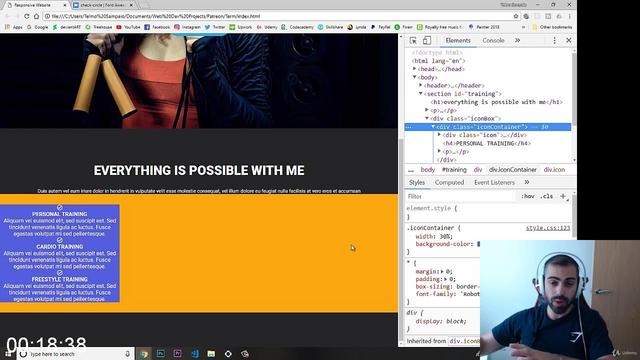Image resolution: width=640 pixels, height=360 pixels.
Task: Expand the margin shorthand triangle
Action: [x=442, y=271]
